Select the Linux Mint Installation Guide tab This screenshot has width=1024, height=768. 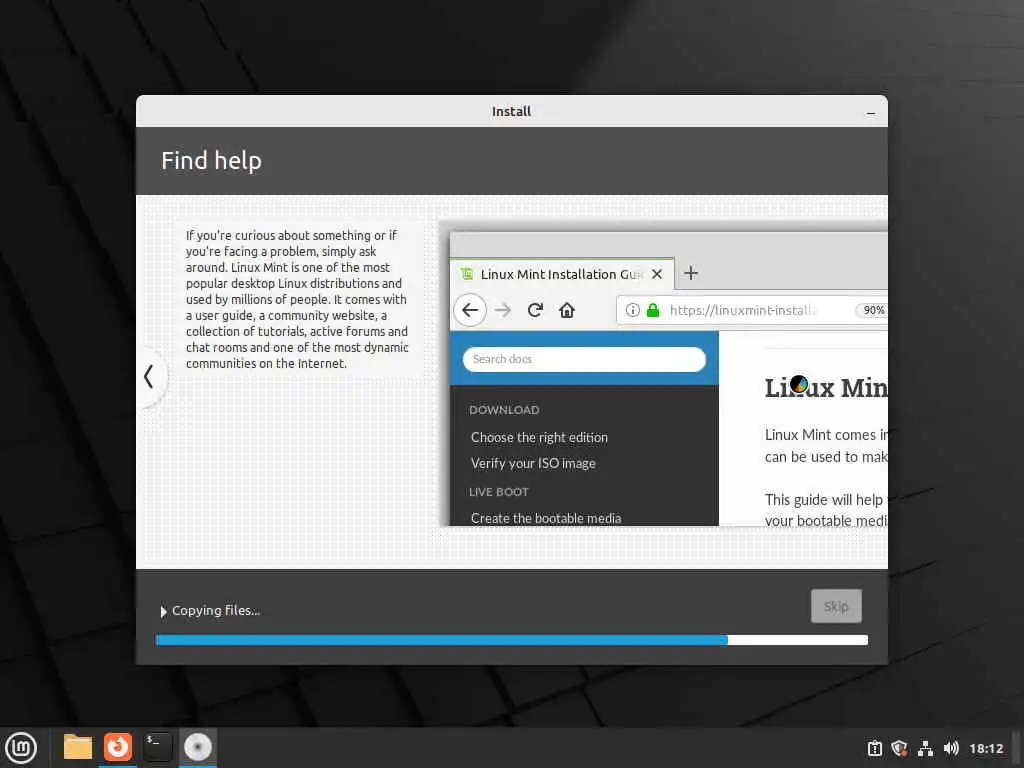click(562, 274)
